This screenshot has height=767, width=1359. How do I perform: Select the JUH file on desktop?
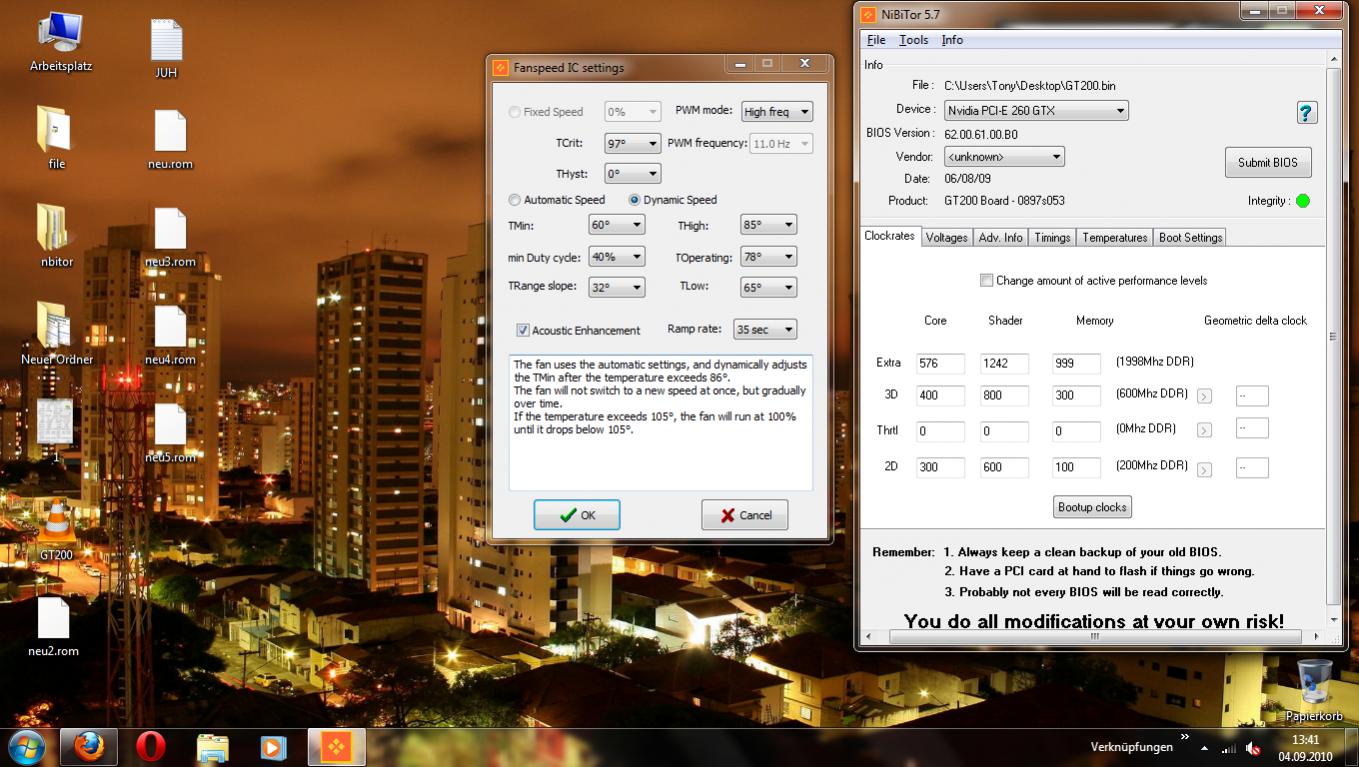(x=167, y=47)
